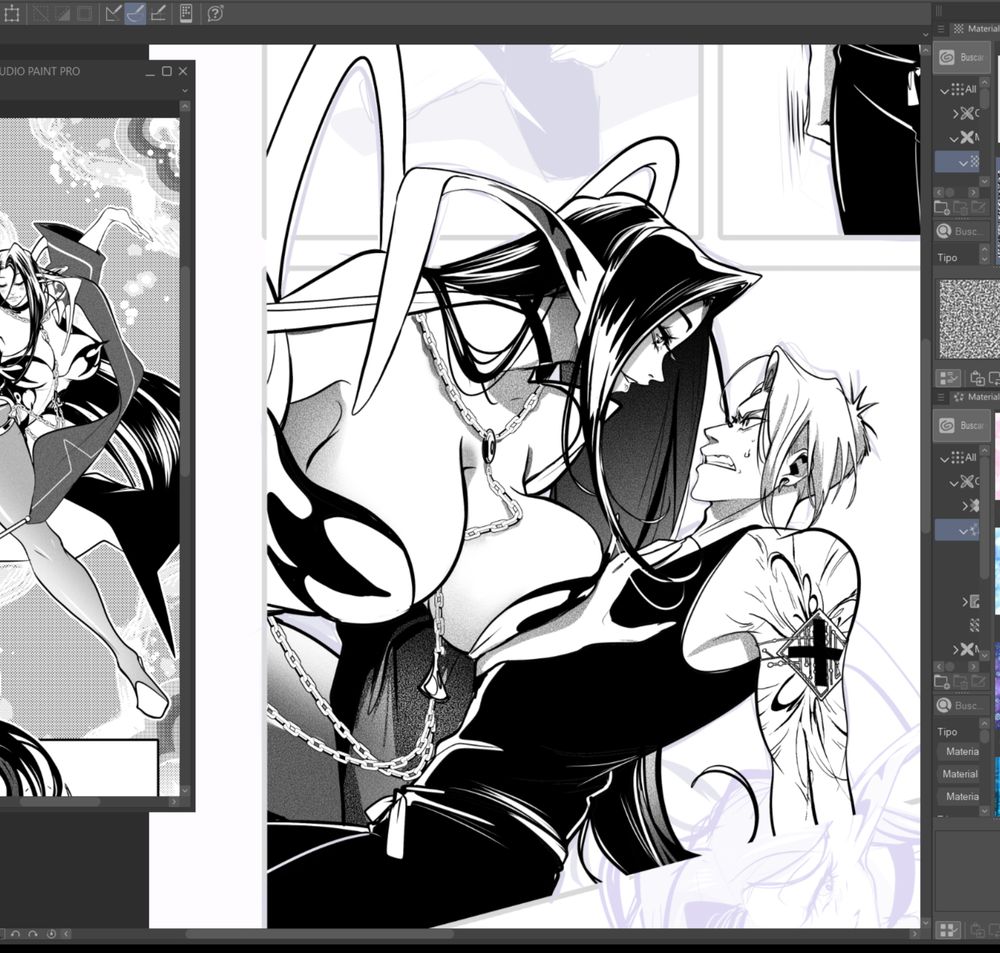Image resolution: width=1000 pixels, height=953 pixels.
Task: Expand the collapsed flower-icon folder in upper tree
Action: 955,114
